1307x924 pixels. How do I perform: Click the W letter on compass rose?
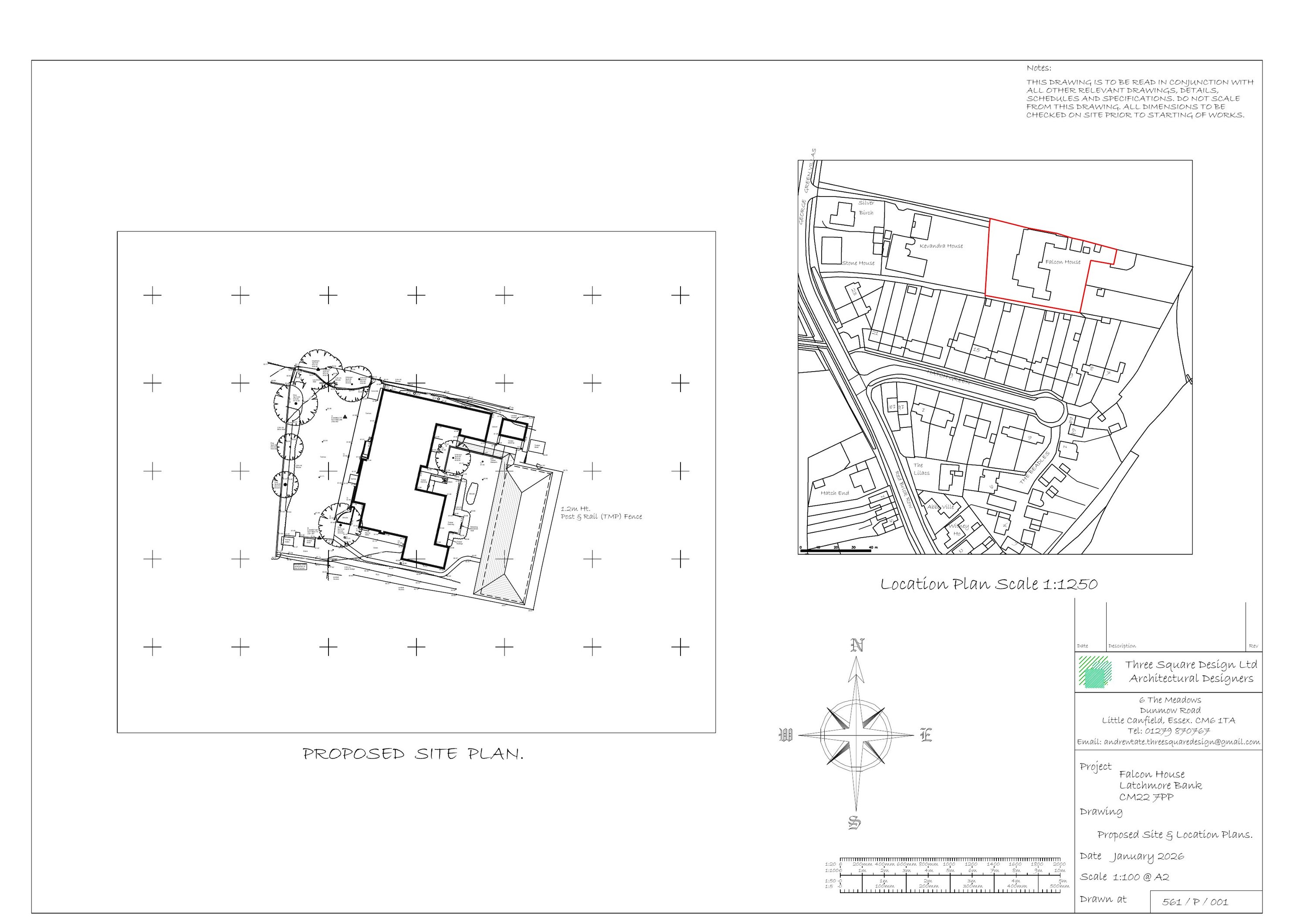coord(785,735)
